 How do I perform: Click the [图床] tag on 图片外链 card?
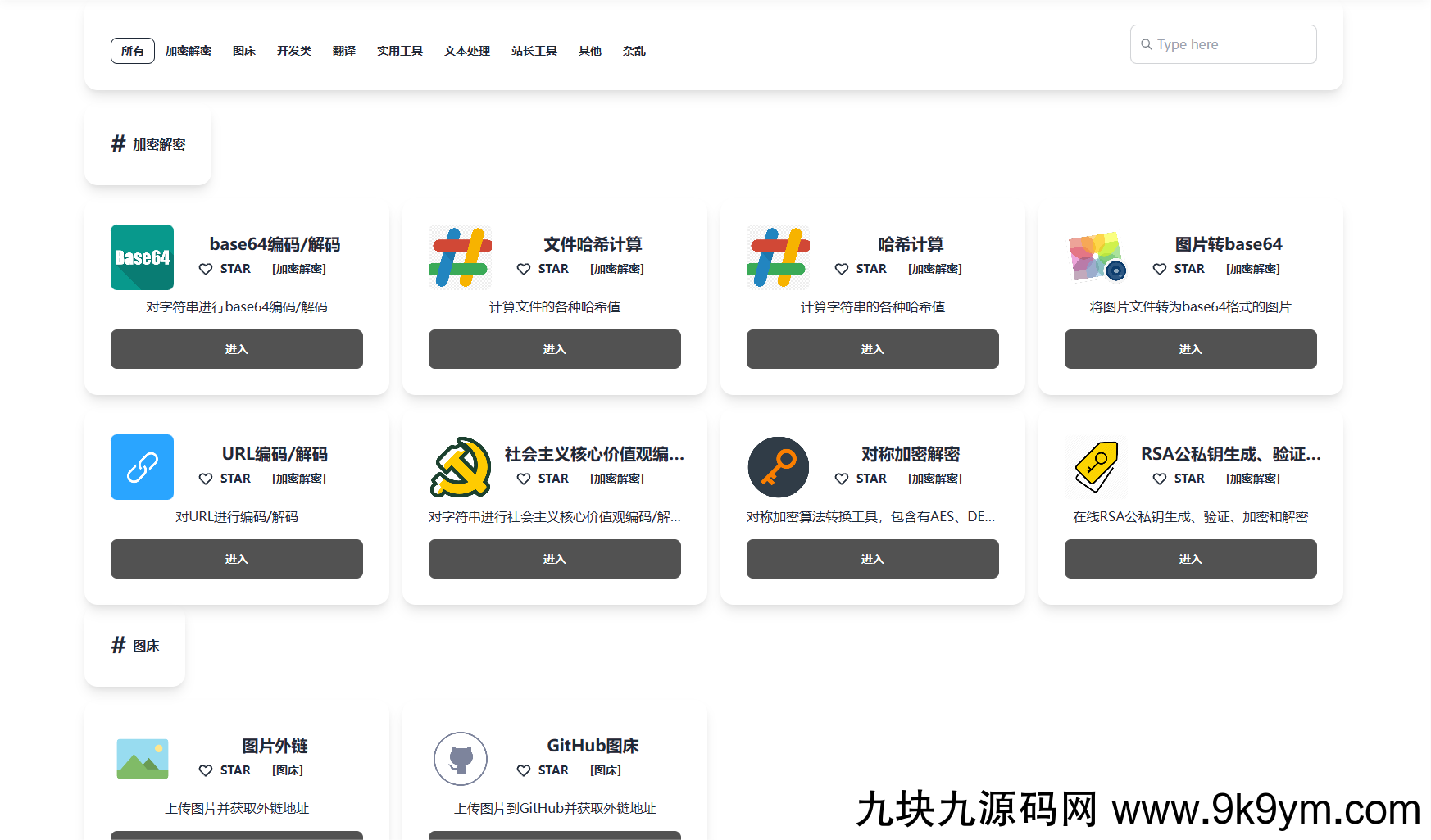[288, 770]
